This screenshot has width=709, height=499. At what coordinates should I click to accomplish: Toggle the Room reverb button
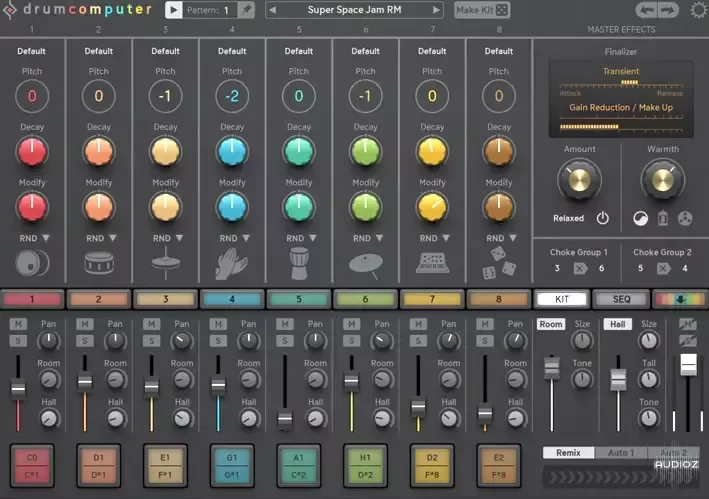[551, 324]
